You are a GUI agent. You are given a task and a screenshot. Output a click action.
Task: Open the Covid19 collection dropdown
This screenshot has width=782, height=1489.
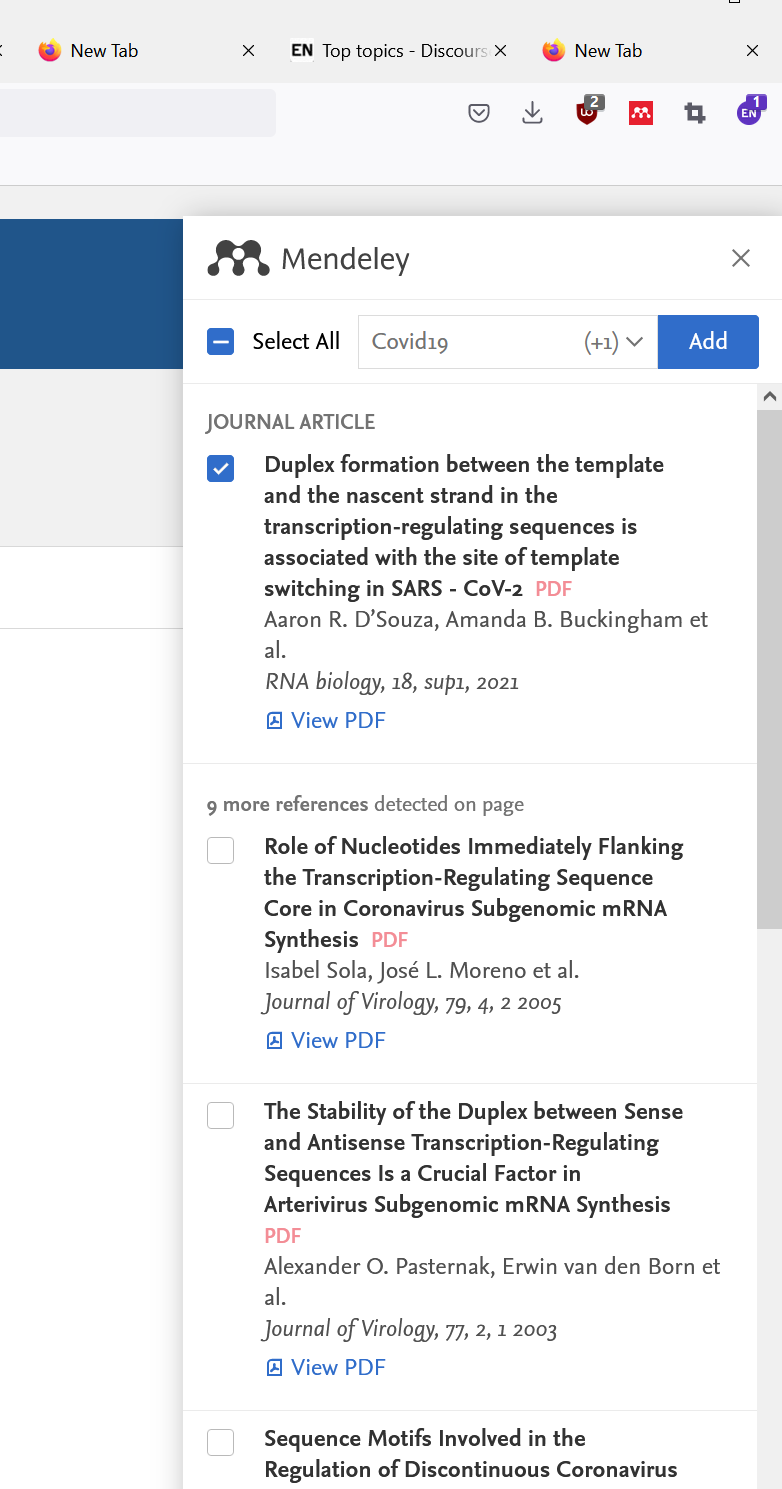point(507,341)
